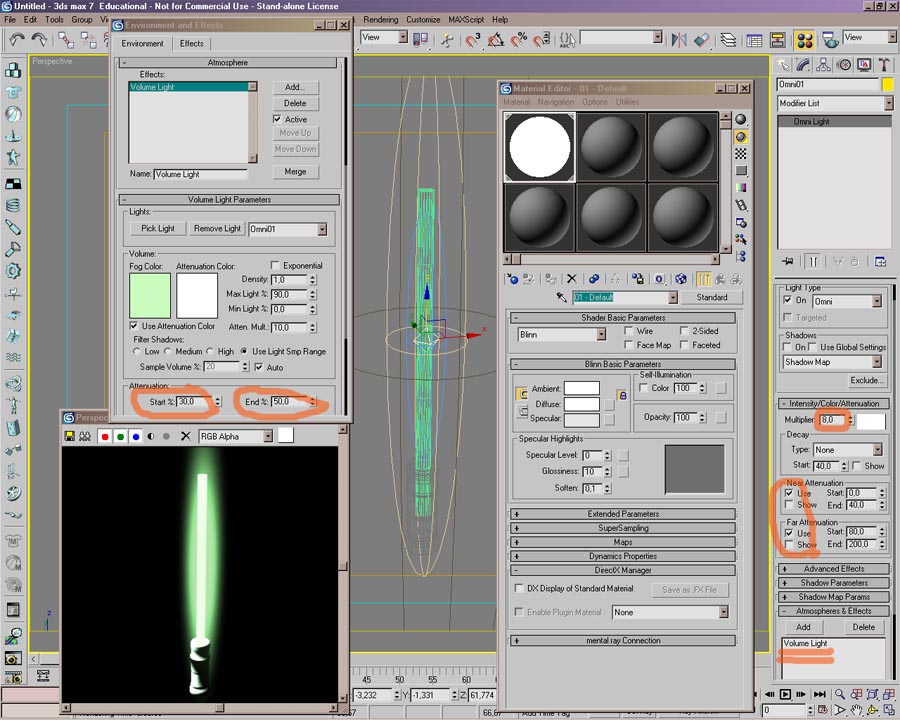The width and height of the screenshot is (900, 720).
Task: Click Pick Material eyedropper icon
Action: [x=561, y=297]
